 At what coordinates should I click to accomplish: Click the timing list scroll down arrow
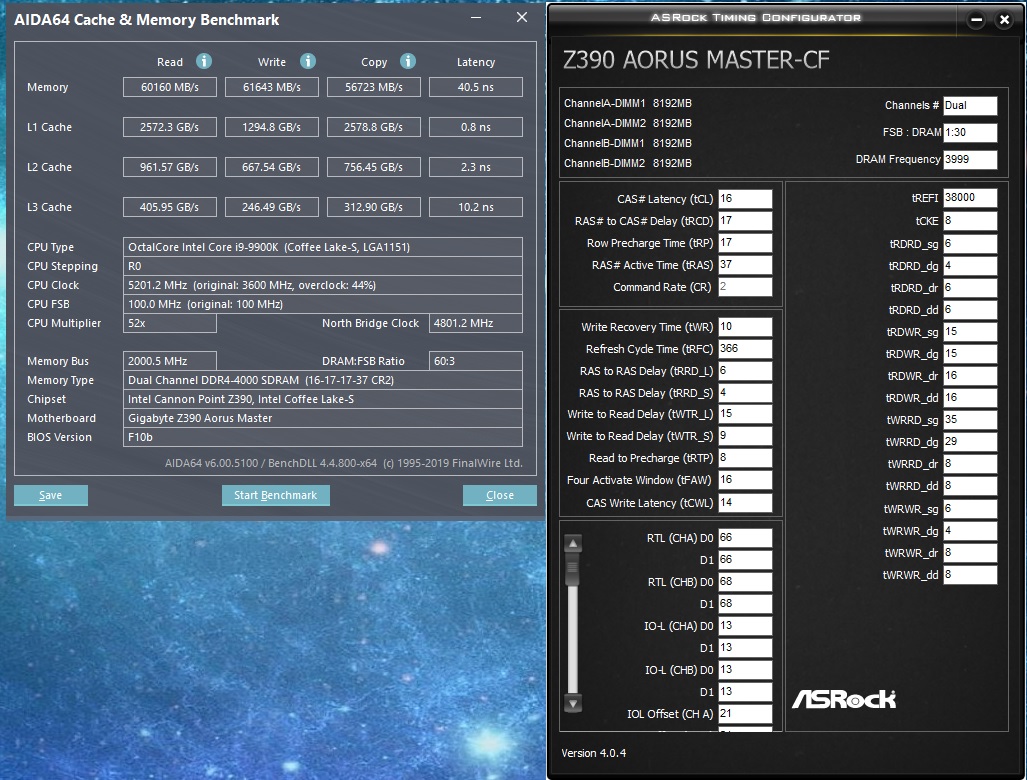pos(573,704)
